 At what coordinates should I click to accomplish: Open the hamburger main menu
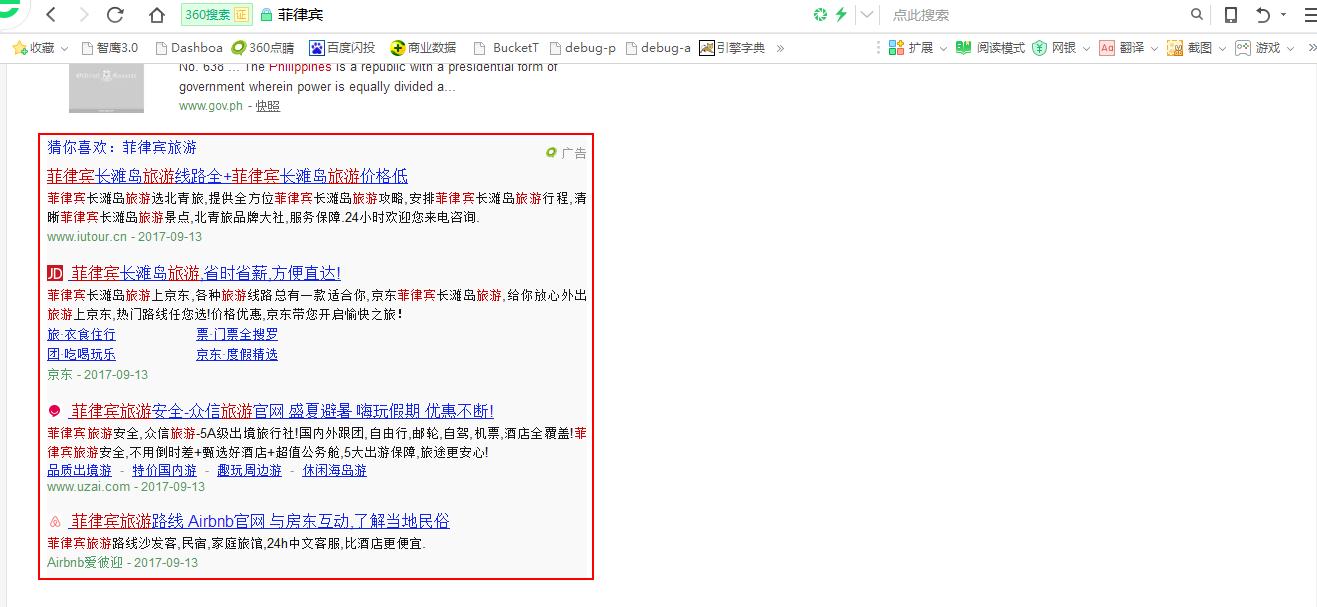pos(1309,15)
